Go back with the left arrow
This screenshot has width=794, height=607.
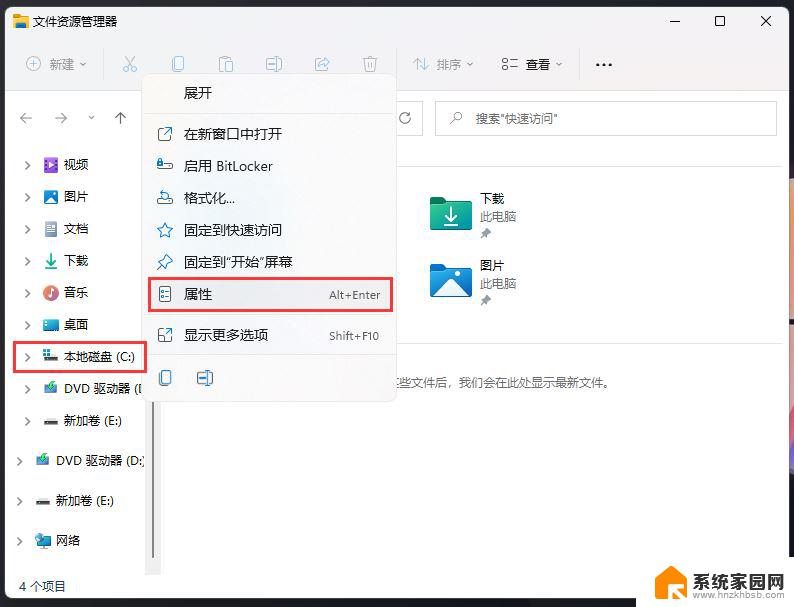(26, 118)
